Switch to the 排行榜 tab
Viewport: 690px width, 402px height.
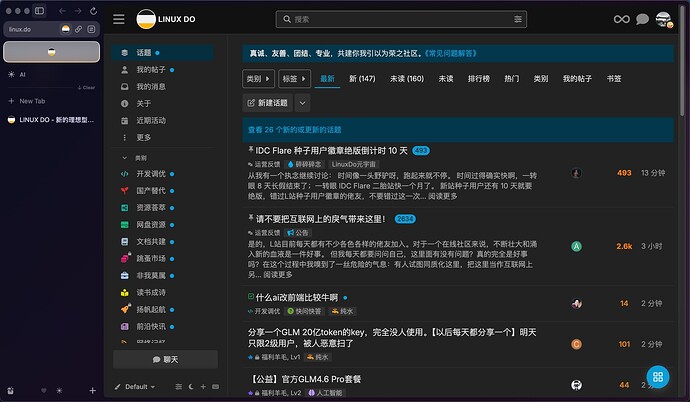point(478,79)
